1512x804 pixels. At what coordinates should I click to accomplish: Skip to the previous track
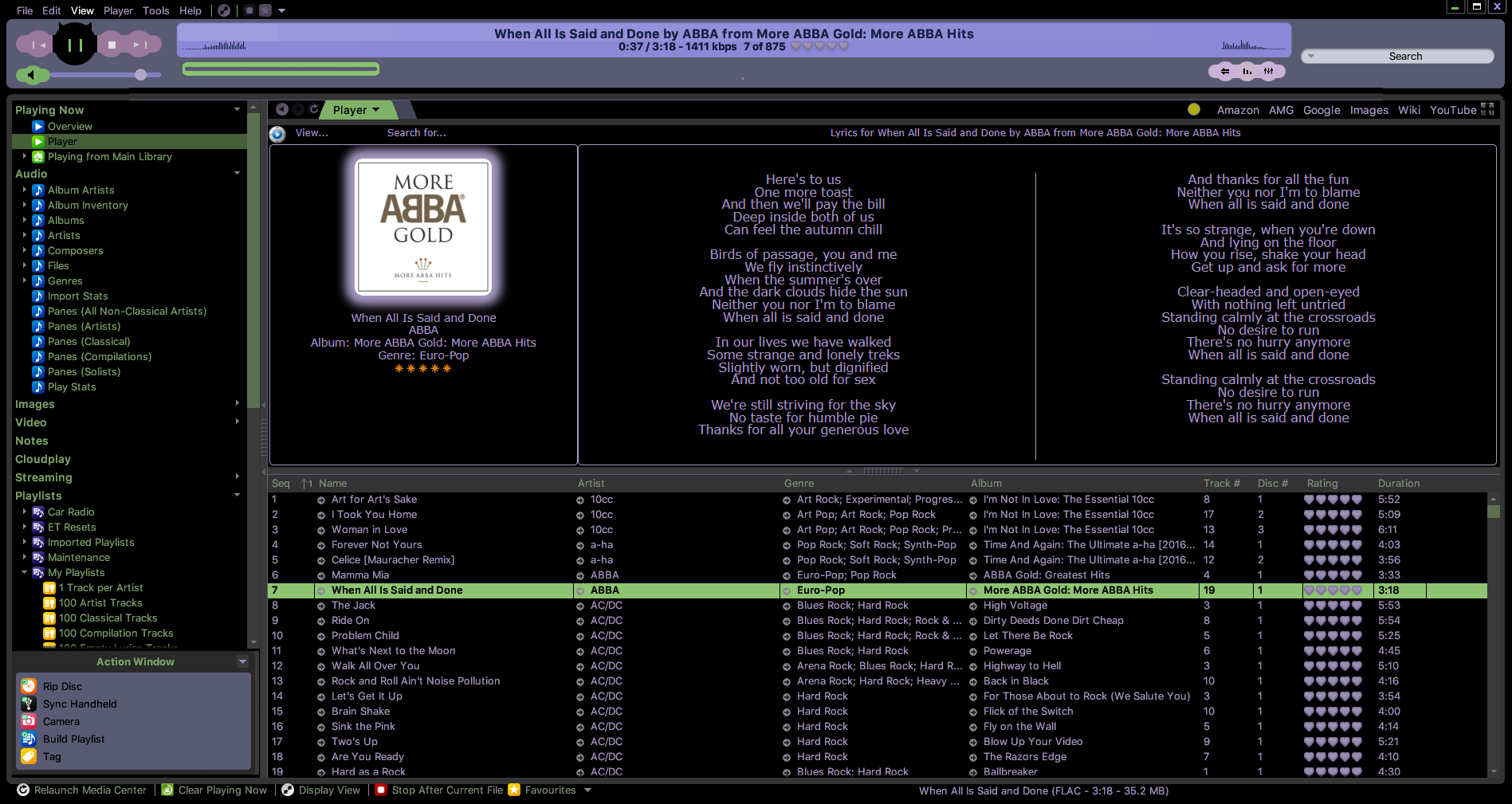37,45
